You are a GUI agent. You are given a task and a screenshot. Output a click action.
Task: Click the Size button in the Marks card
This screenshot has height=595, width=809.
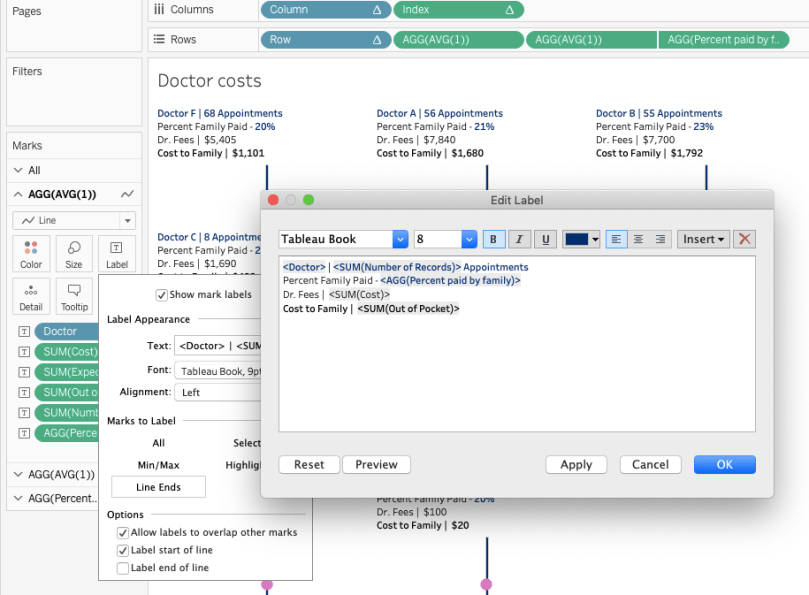74,253
